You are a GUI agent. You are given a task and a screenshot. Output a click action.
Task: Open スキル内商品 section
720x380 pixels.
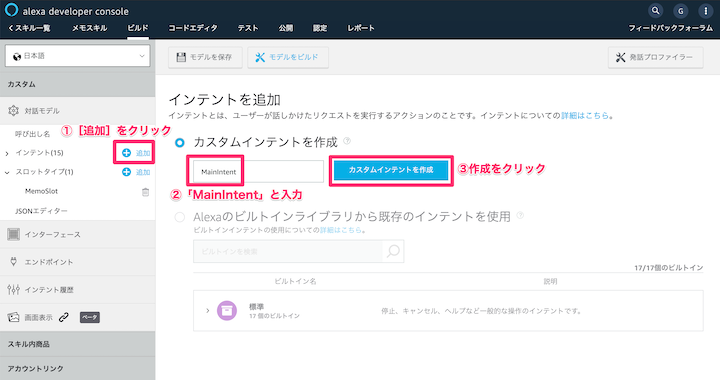(78, 344)
